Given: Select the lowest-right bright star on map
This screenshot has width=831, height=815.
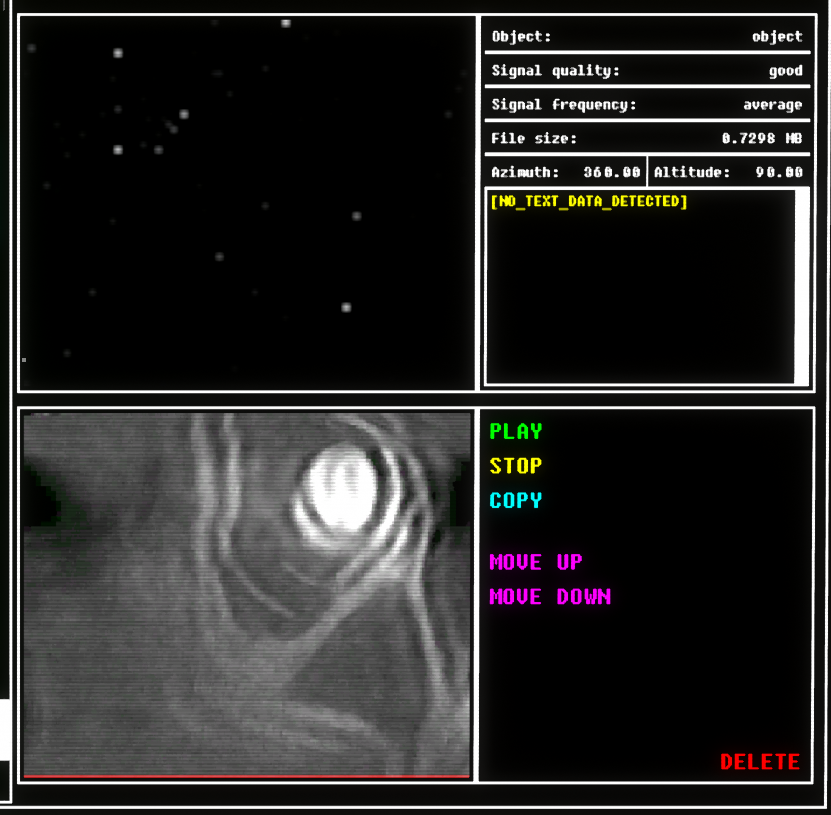Looking at the screenshot, I should point(346,307).
